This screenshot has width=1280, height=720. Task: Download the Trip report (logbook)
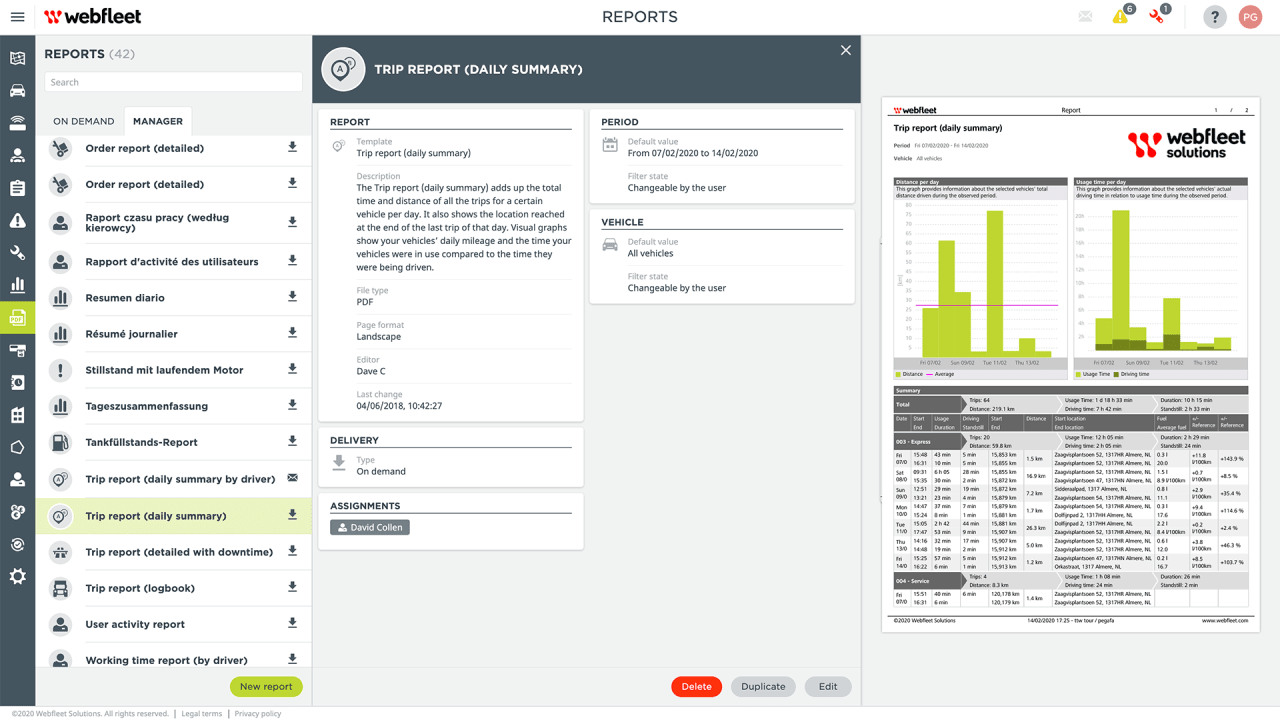[293, 587]
